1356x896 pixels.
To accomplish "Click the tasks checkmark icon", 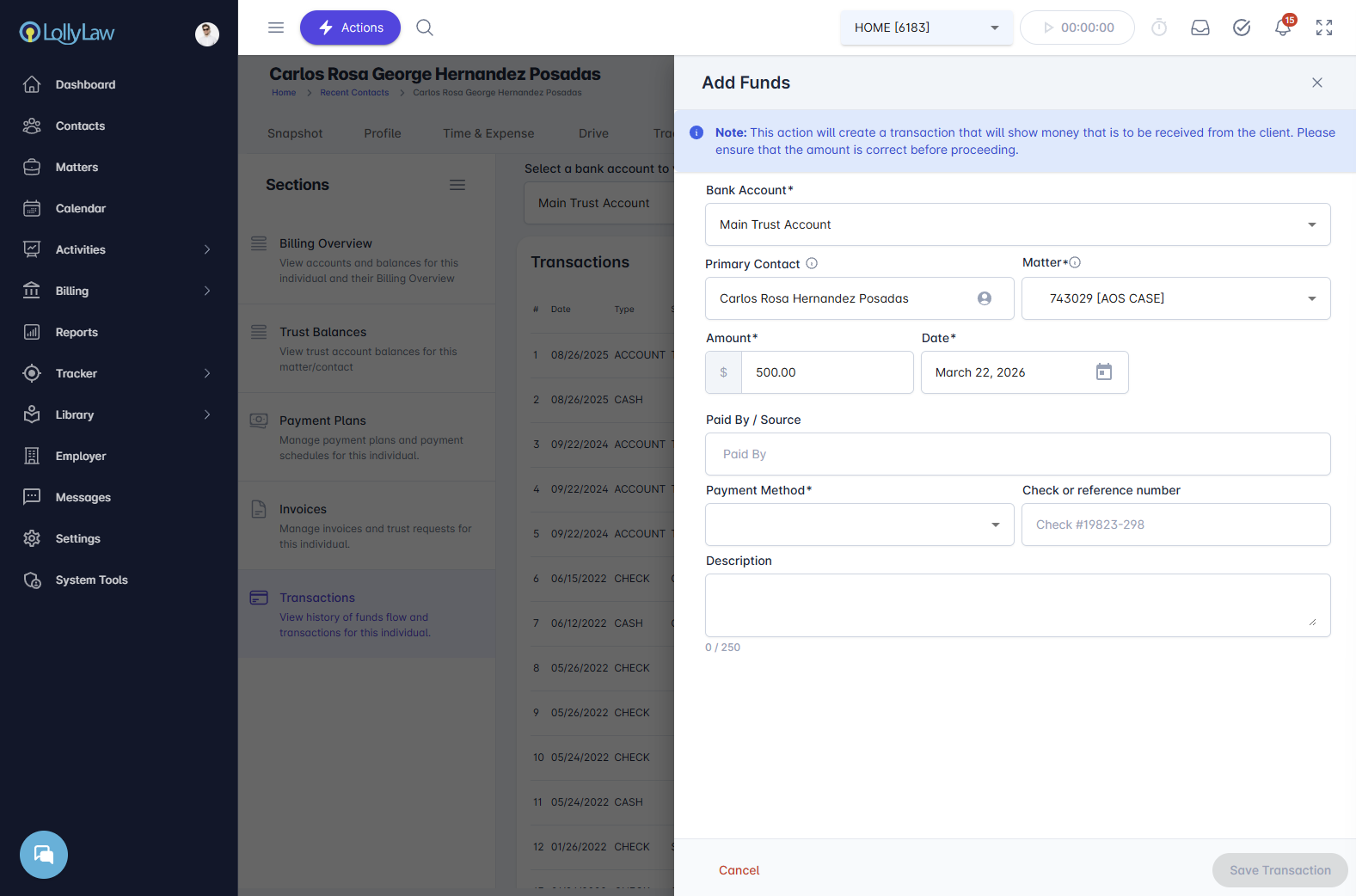I will 1242,28.
